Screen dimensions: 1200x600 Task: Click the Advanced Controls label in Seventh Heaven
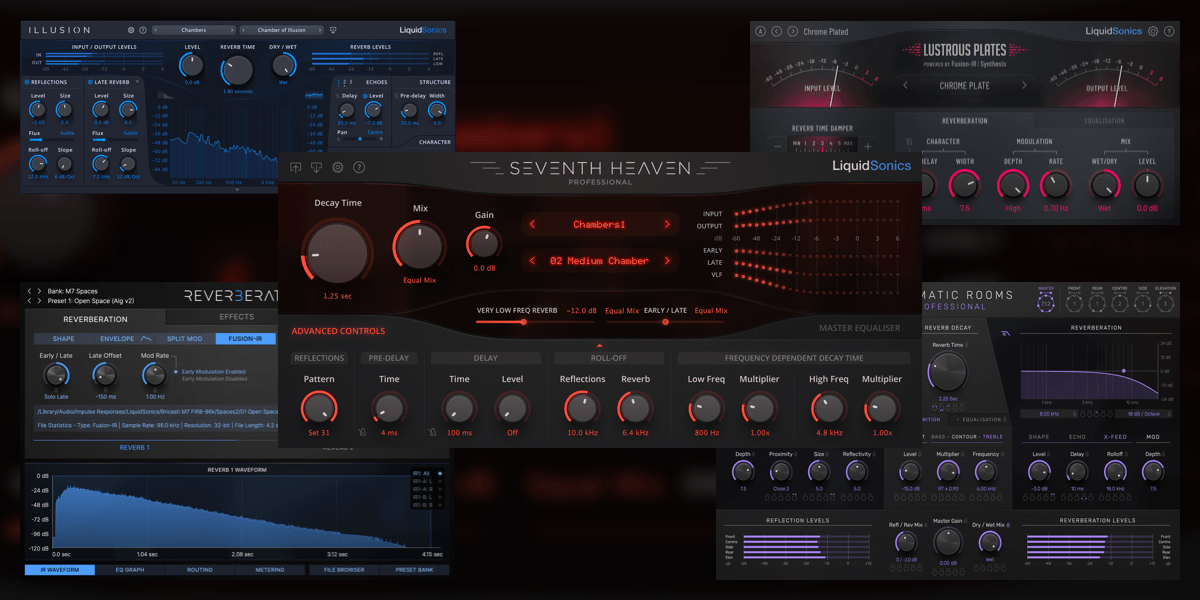pos(338,331)
